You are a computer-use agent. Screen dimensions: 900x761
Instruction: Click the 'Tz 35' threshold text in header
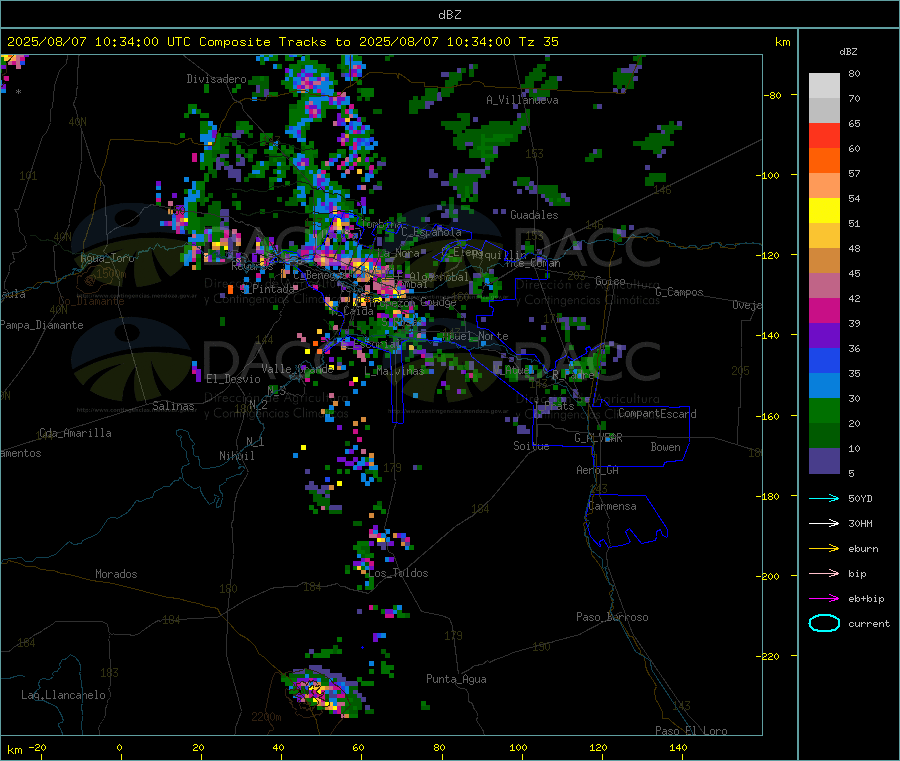[x=538, y=42]
